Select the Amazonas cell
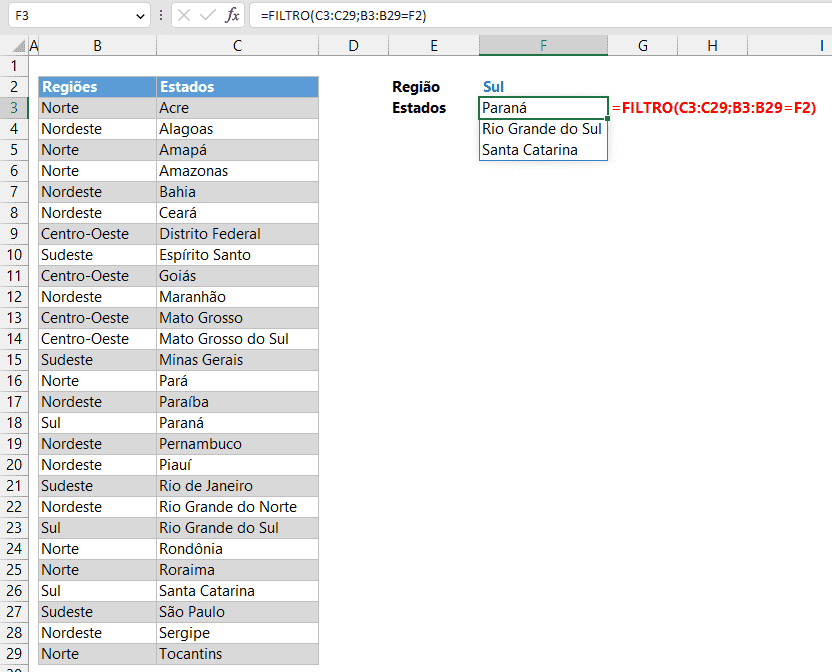Screen dimensions: 832x672 (x=237, y=171)
